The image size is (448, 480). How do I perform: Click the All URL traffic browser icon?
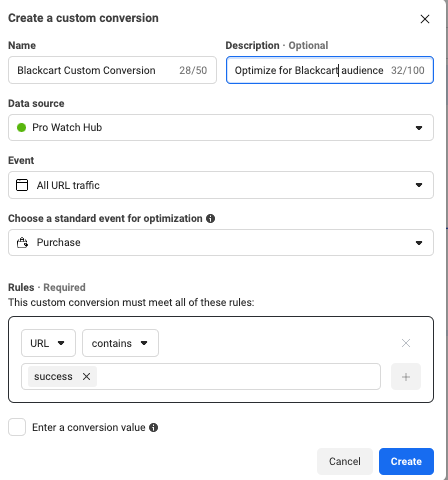coord(22,185)
